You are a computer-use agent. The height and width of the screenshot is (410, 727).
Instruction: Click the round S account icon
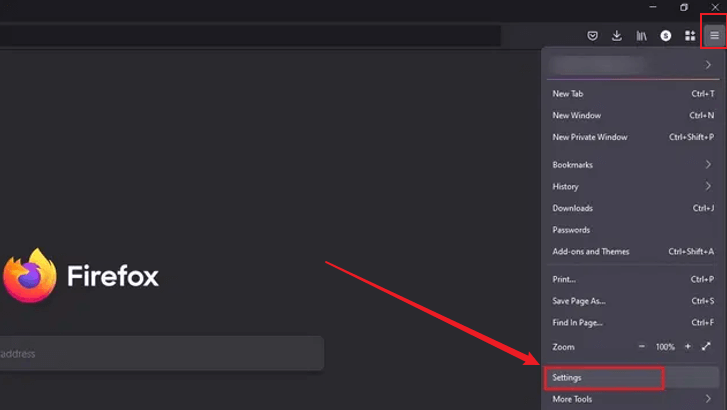tap(666, 36)
